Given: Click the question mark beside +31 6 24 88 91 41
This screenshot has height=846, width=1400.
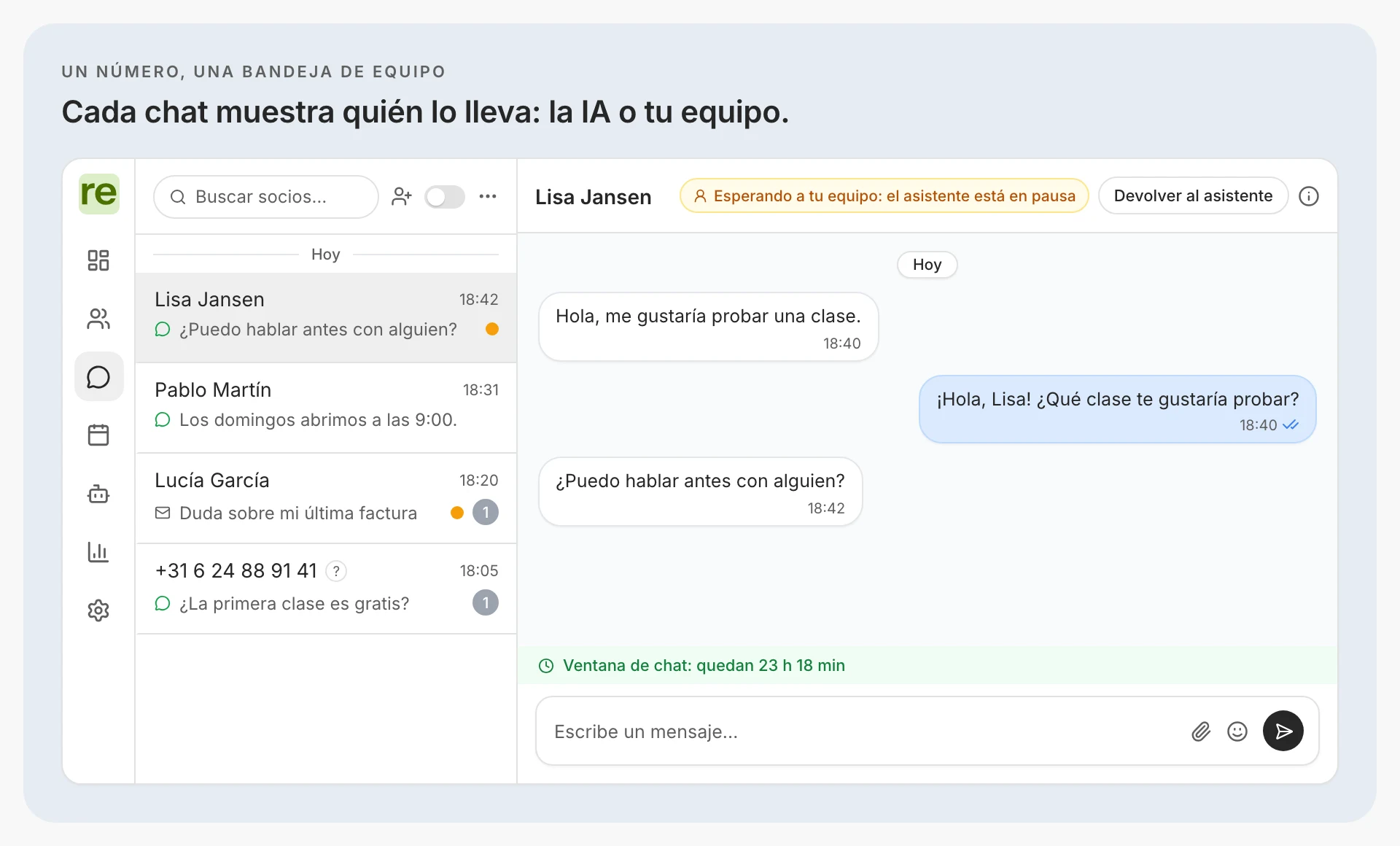Looking at the screenshot, I should click(x=336, y=571).
